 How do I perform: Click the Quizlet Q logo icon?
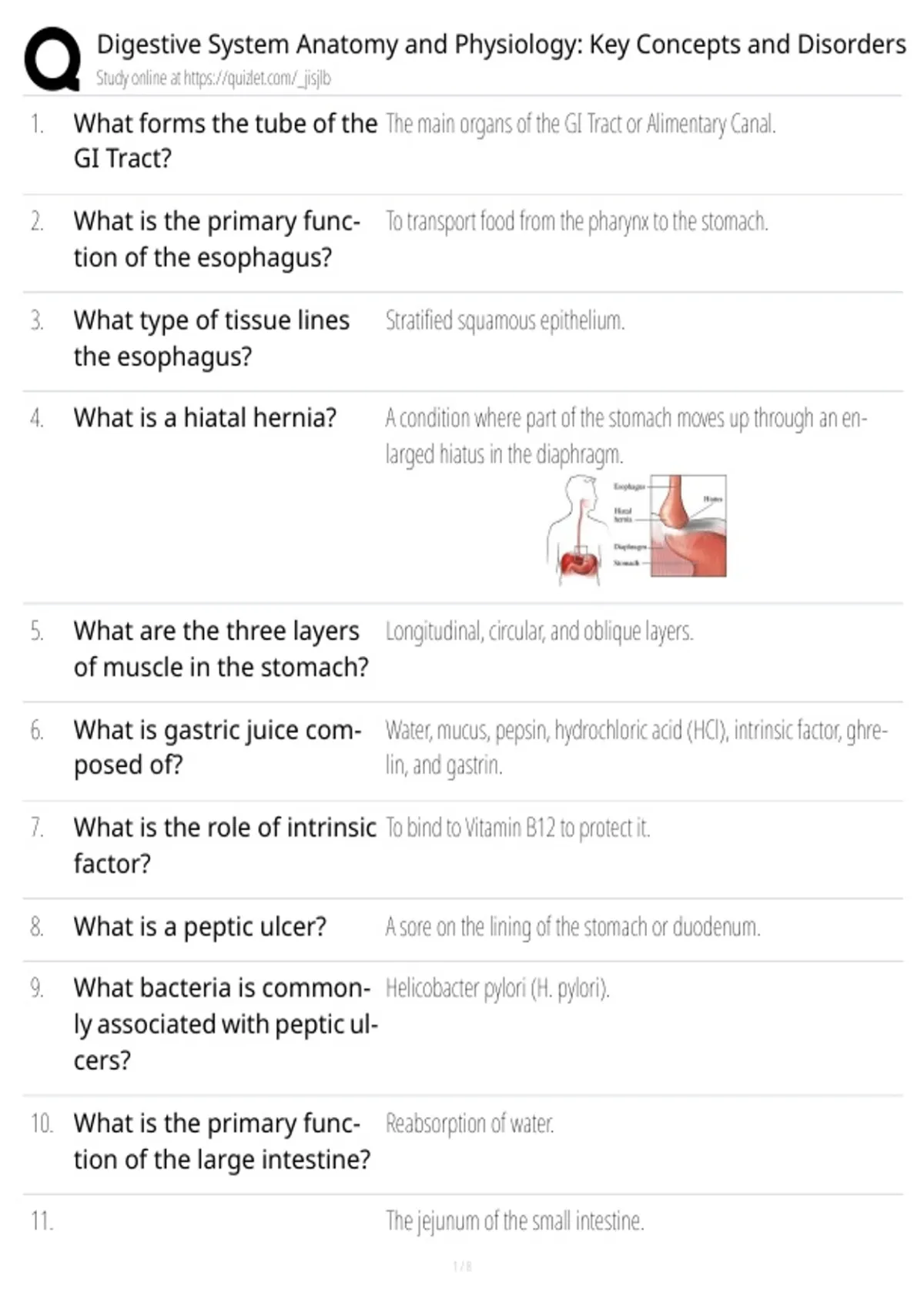point(52,59)
